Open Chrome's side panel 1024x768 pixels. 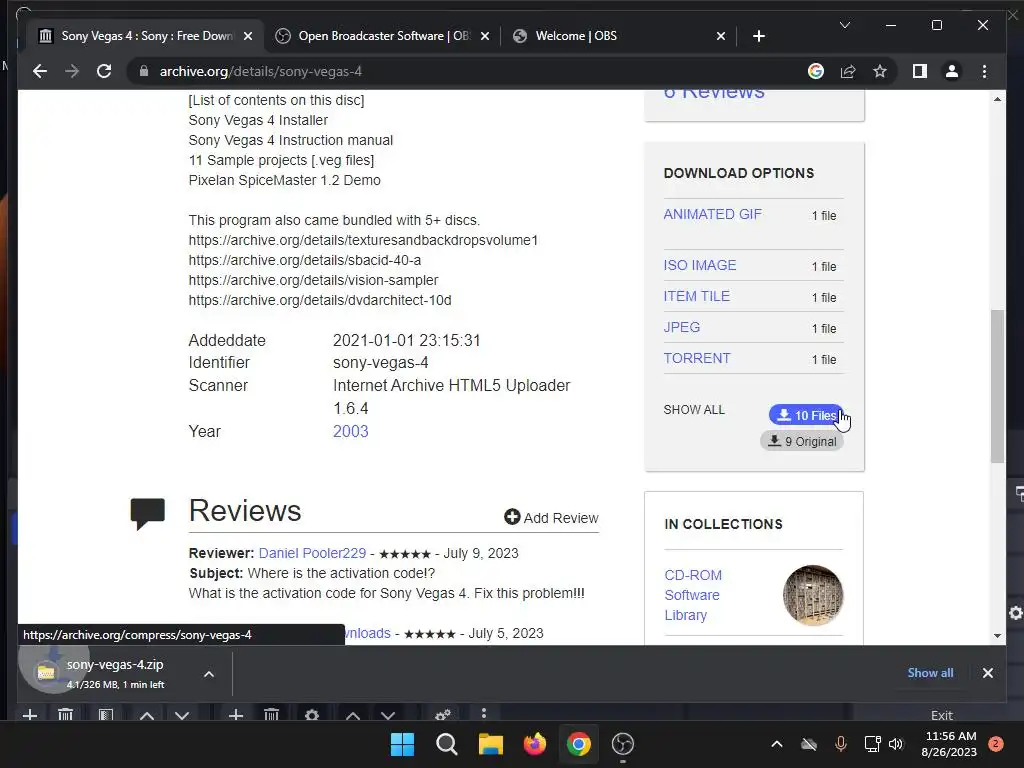coord(920,71)
